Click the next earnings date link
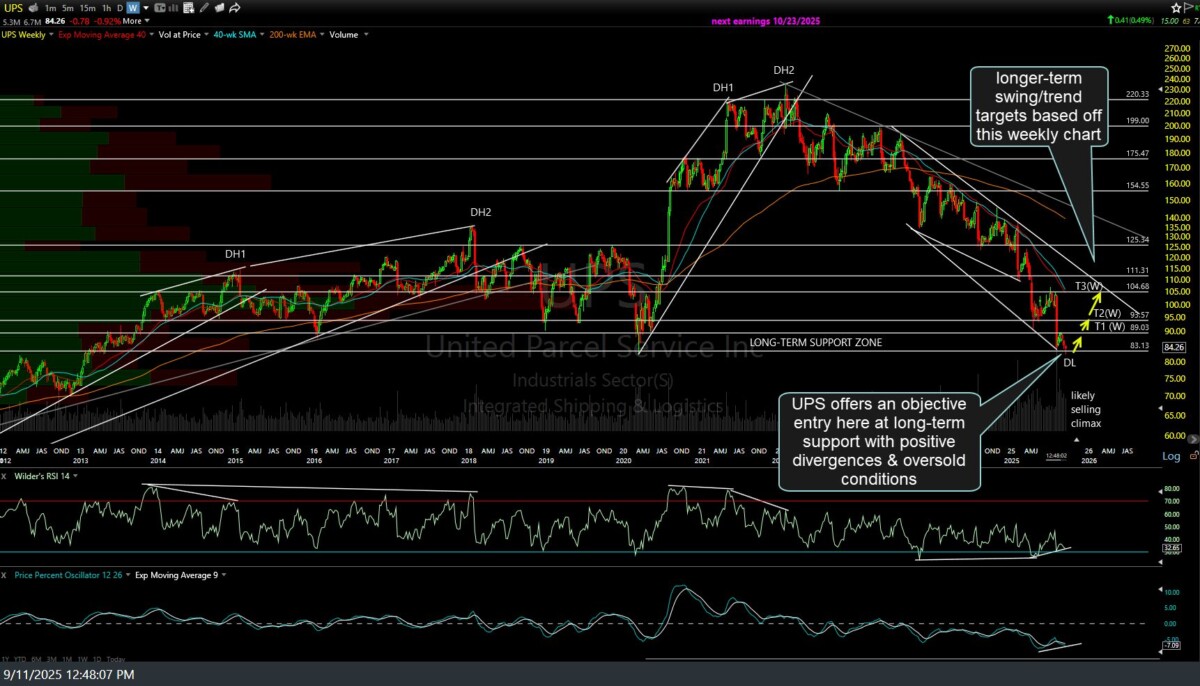Screen dimensions: 1200x686 766,20
